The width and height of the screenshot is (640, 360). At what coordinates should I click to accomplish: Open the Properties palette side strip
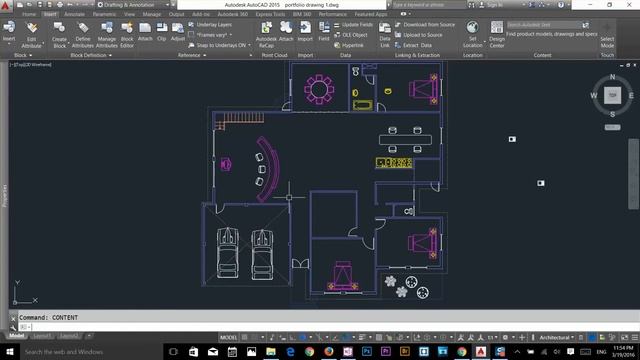4,196
